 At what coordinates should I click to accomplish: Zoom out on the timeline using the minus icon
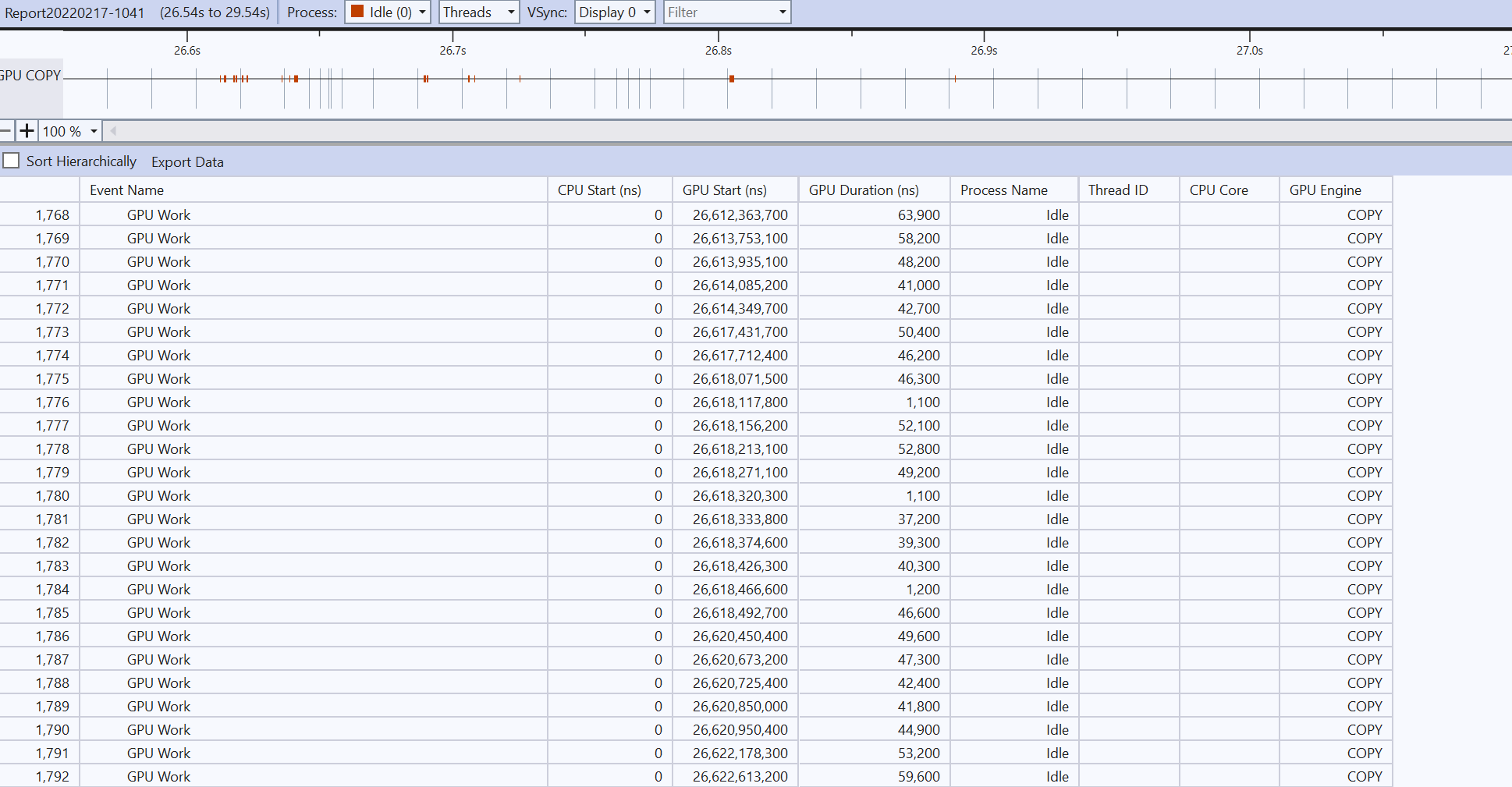point(6,130)
